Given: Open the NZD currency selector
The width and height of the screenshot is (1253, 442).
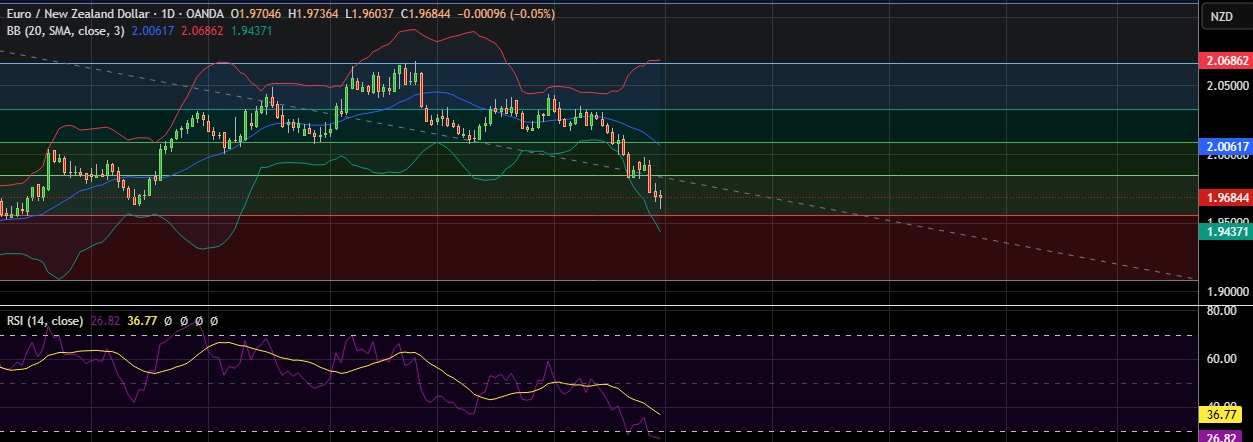Looking at the screenshot, I should point(1222,16).
